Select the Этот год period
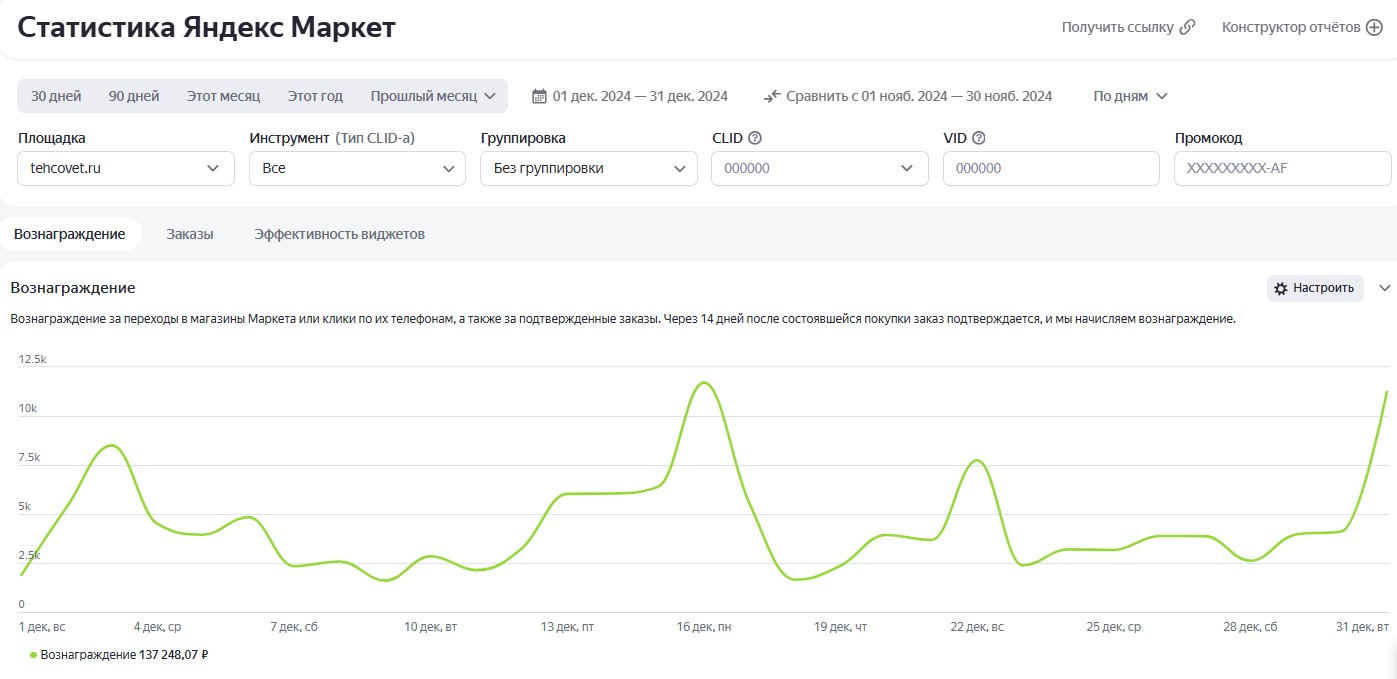This screenshot has width=1397, height=679. [315, 96]
